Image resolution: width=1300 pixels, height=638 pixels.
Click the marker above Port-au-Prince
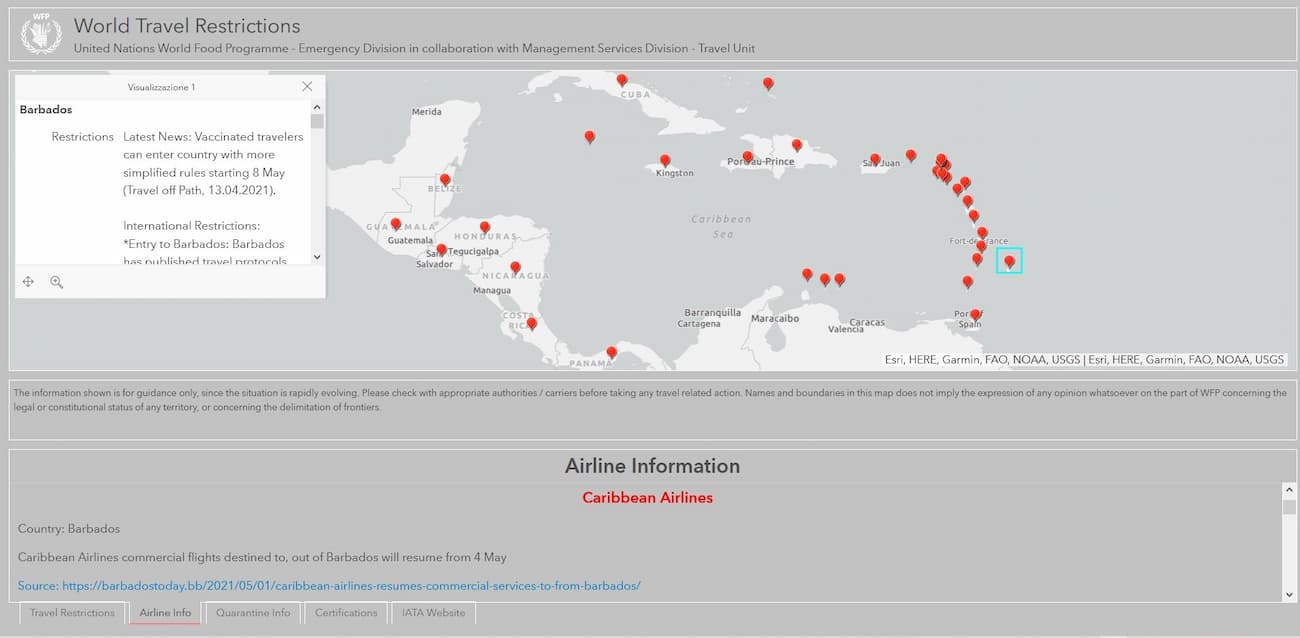[x=747, y=157]
